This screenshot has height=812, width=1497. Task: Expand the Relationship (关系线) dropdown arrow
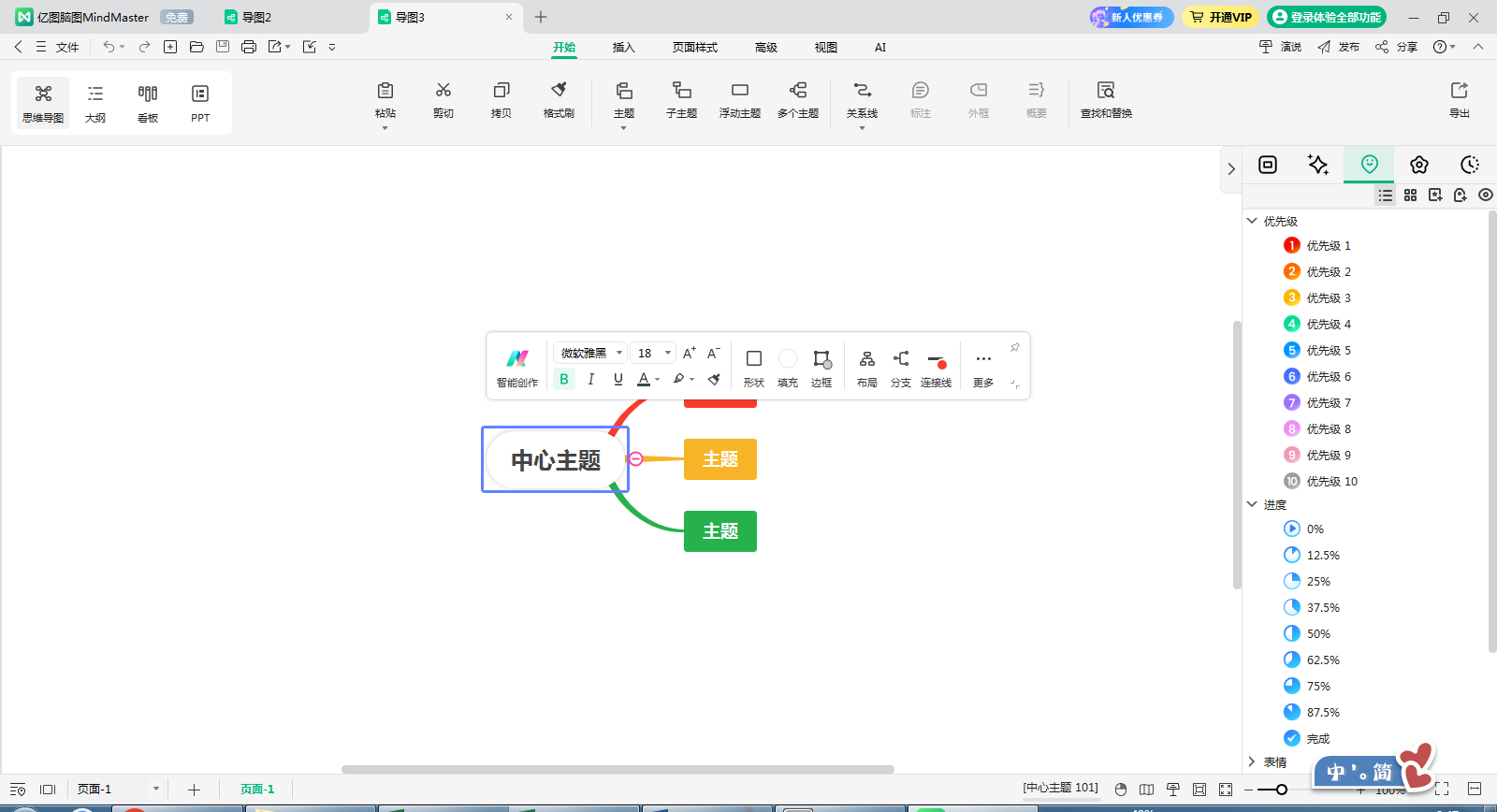[x=863, y=128]
